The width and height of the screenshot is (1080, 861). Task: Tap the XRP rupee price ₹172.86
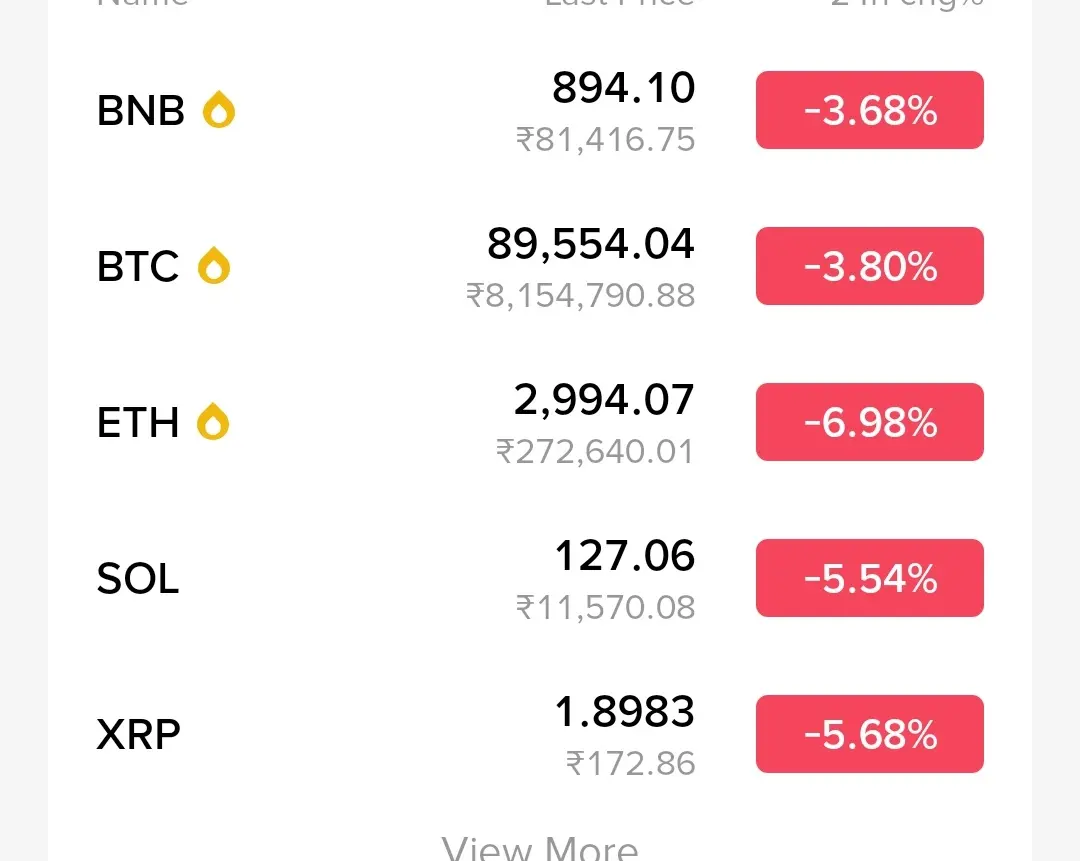pyautogui.click(x=630, y=763)
